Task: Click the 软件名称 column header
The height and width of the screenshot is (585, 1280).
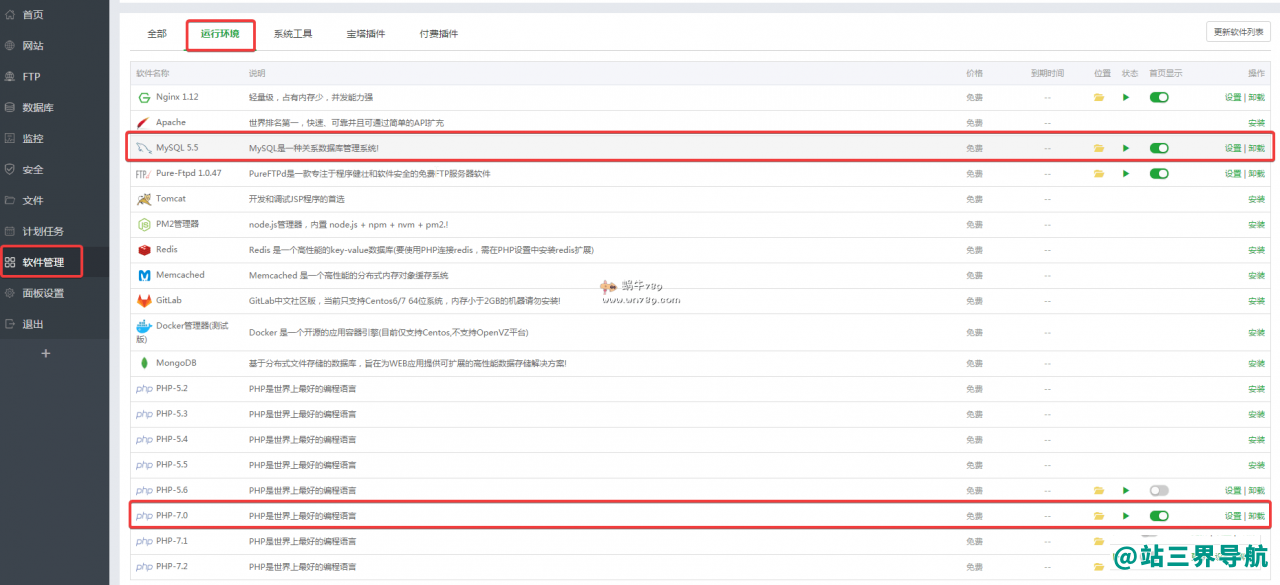Action: pyautogui.click(x=153, y=73)
